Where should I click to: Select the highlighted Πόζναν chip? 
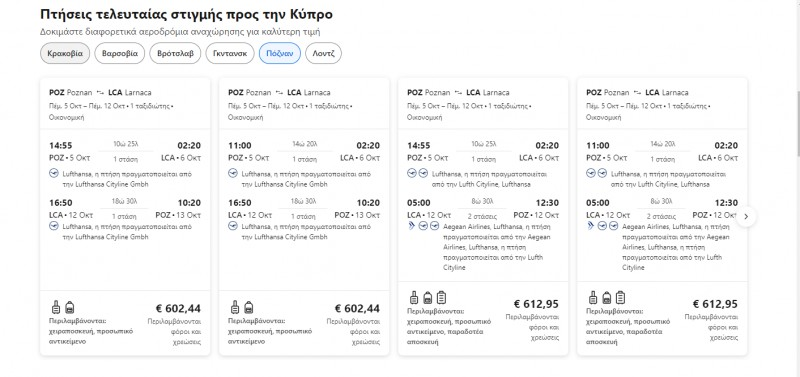click(x=280, y=53)
